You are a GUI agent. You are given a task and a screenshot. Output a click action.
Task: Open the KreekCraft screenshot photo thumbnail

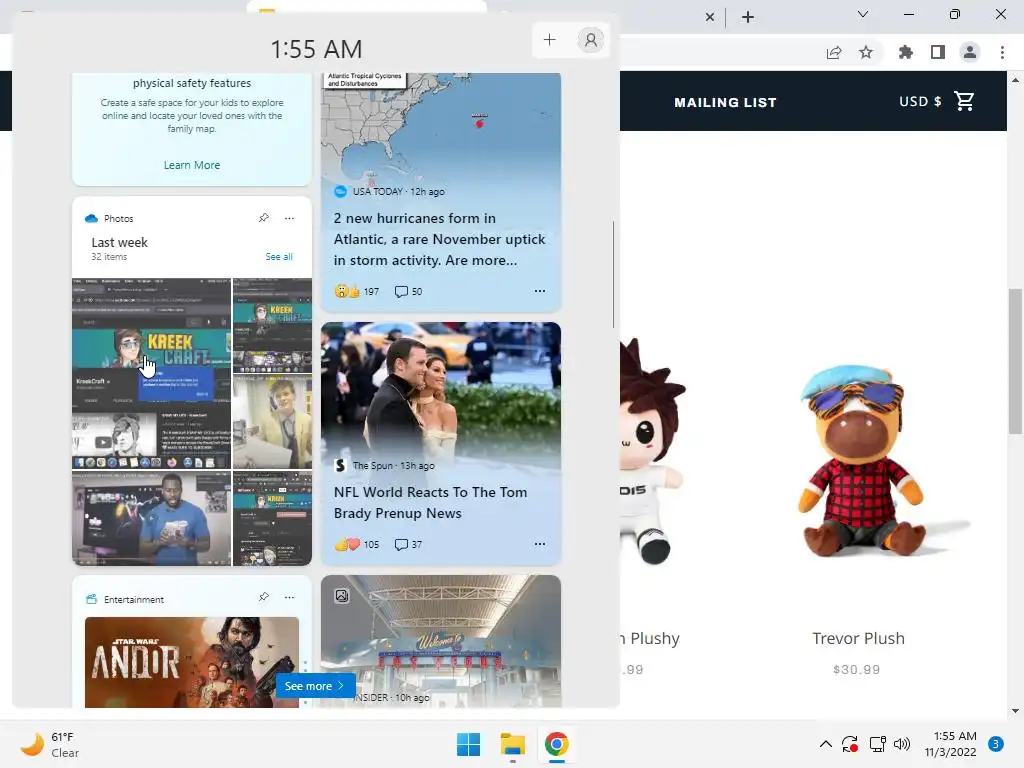(152, 373)
